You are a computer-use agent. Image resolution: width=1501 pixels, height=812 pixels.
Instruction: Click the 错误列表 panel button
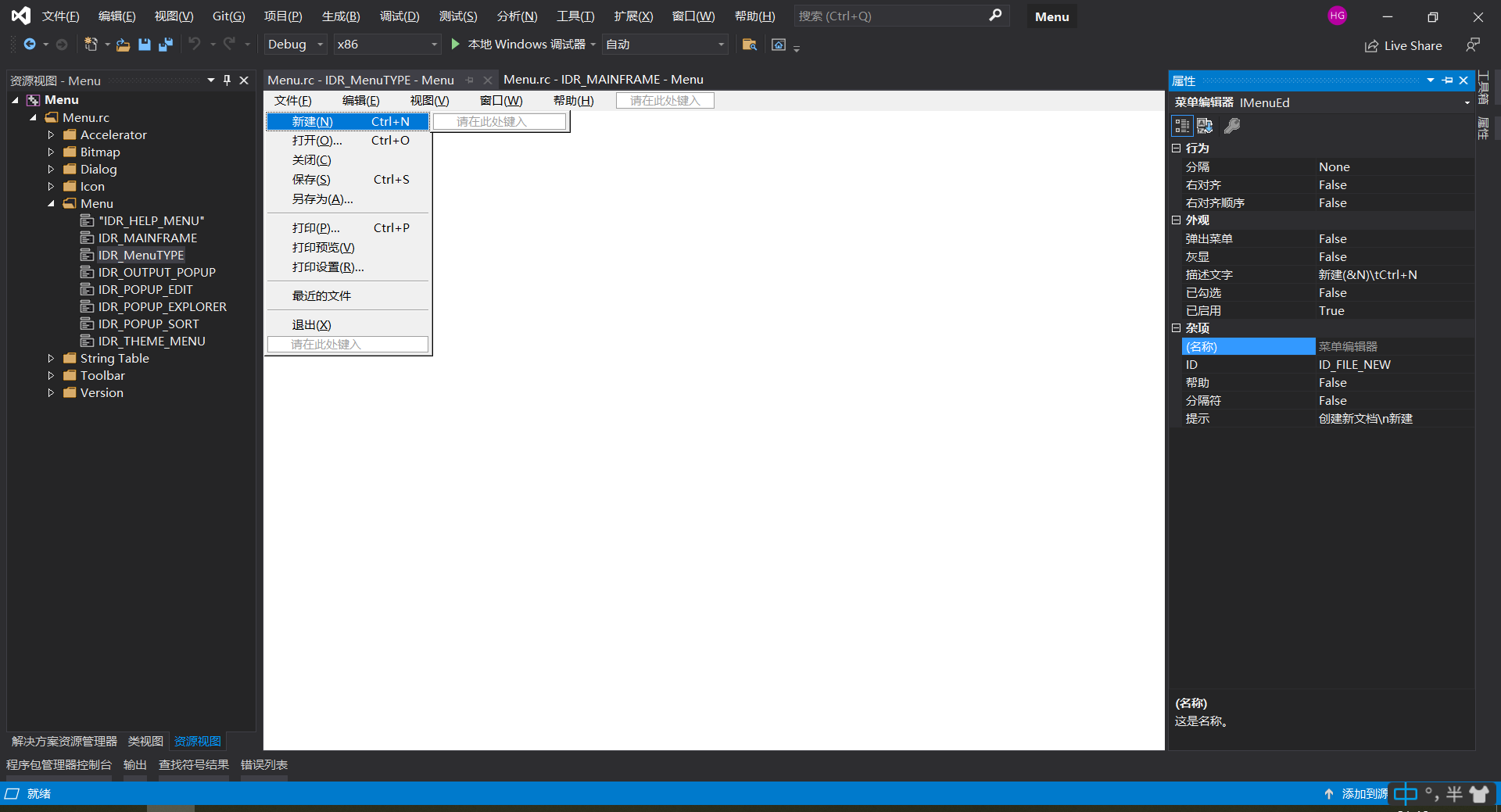click(x=263, y=765)
